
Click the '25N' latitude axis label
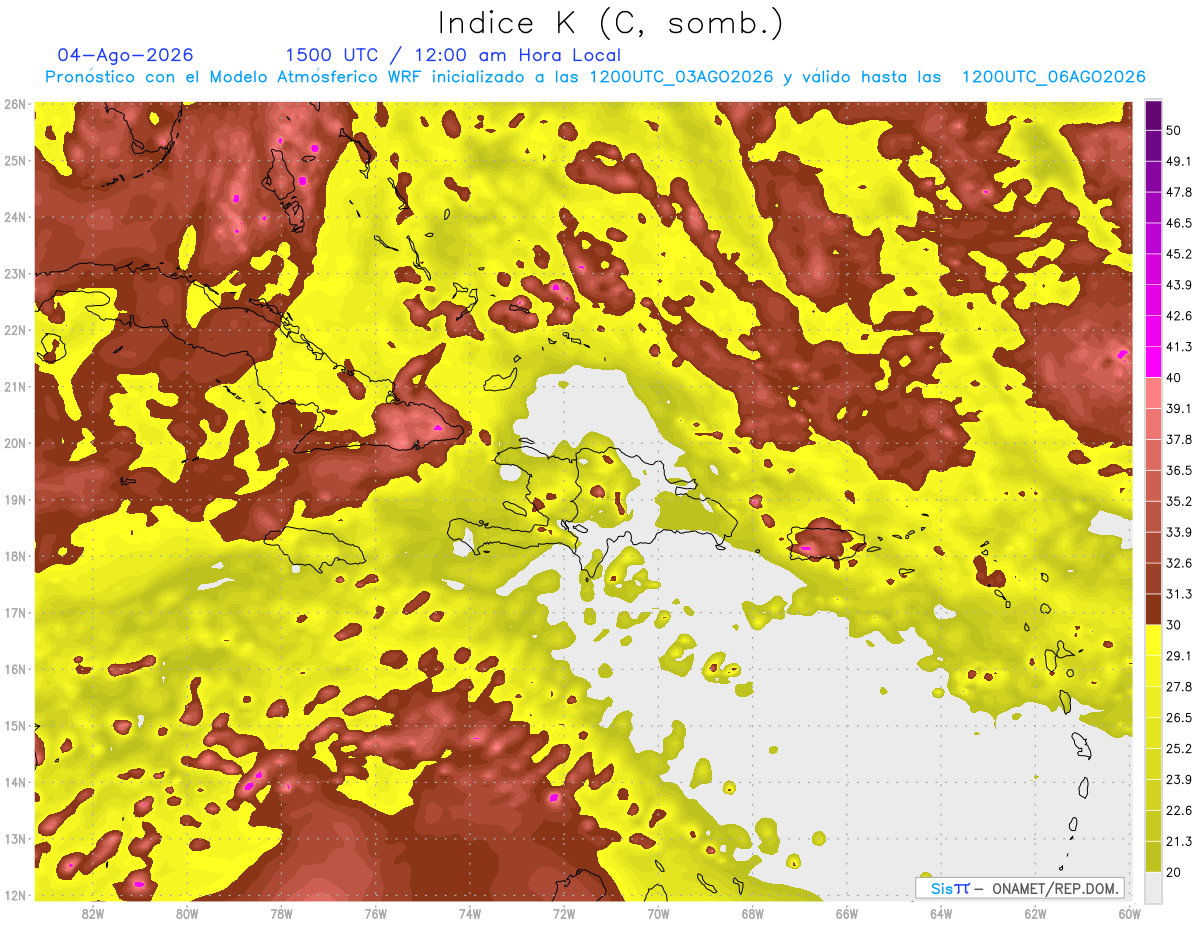click(x=14, y=160)
